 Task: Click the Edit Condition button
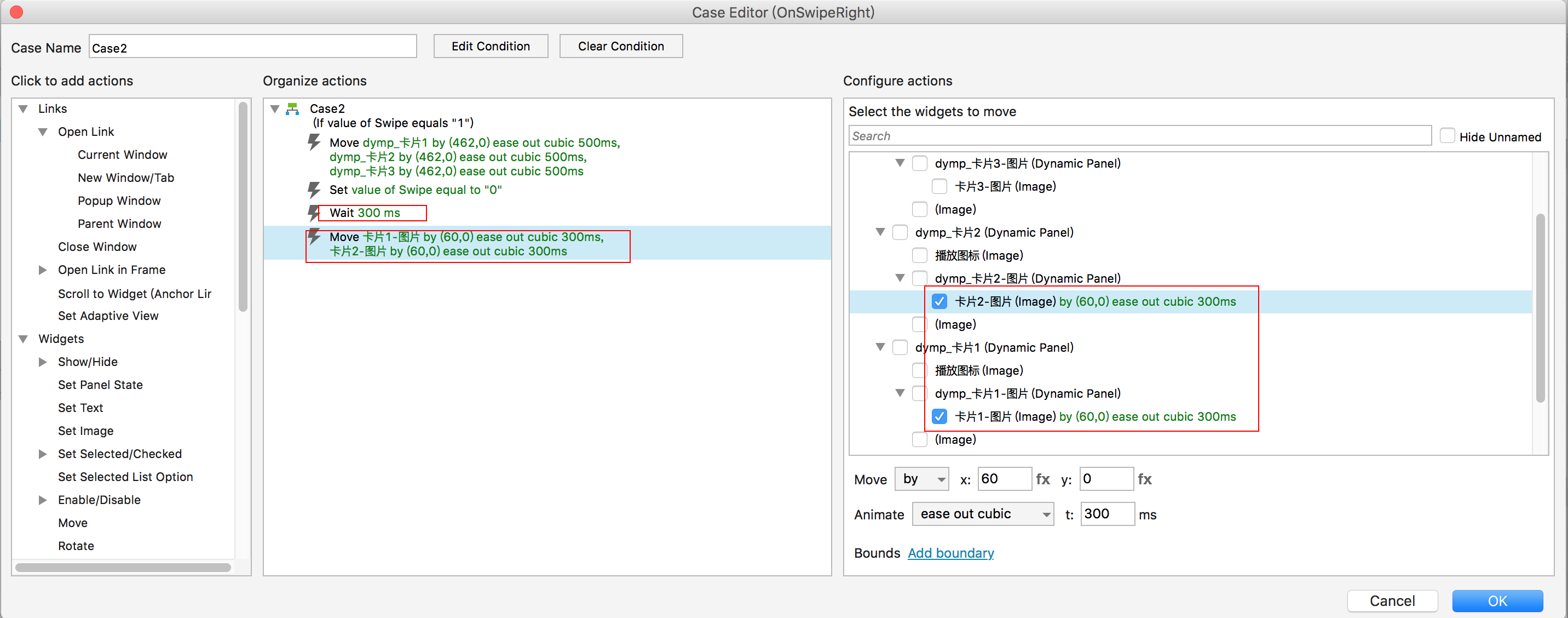(490, 46)
